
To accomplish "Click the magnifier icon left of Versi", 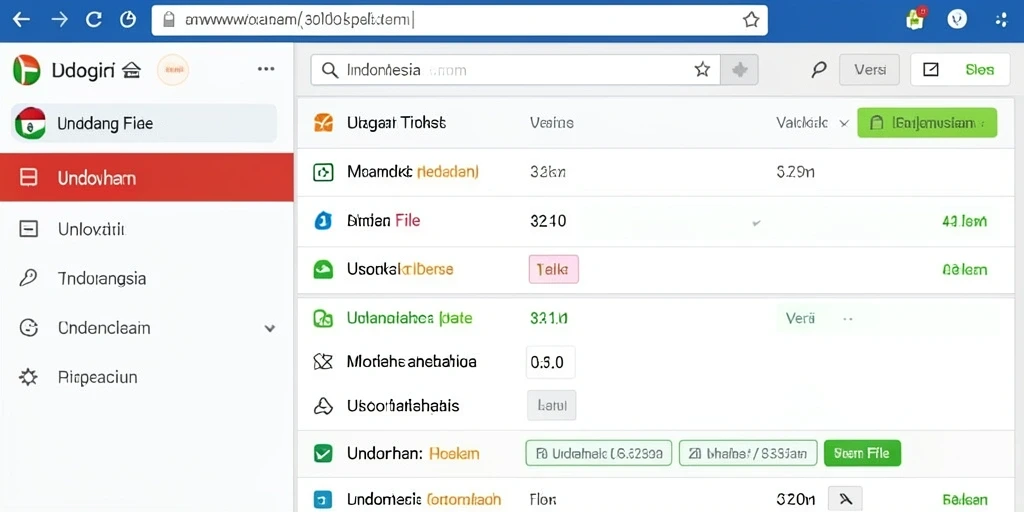I will [818, 70].
